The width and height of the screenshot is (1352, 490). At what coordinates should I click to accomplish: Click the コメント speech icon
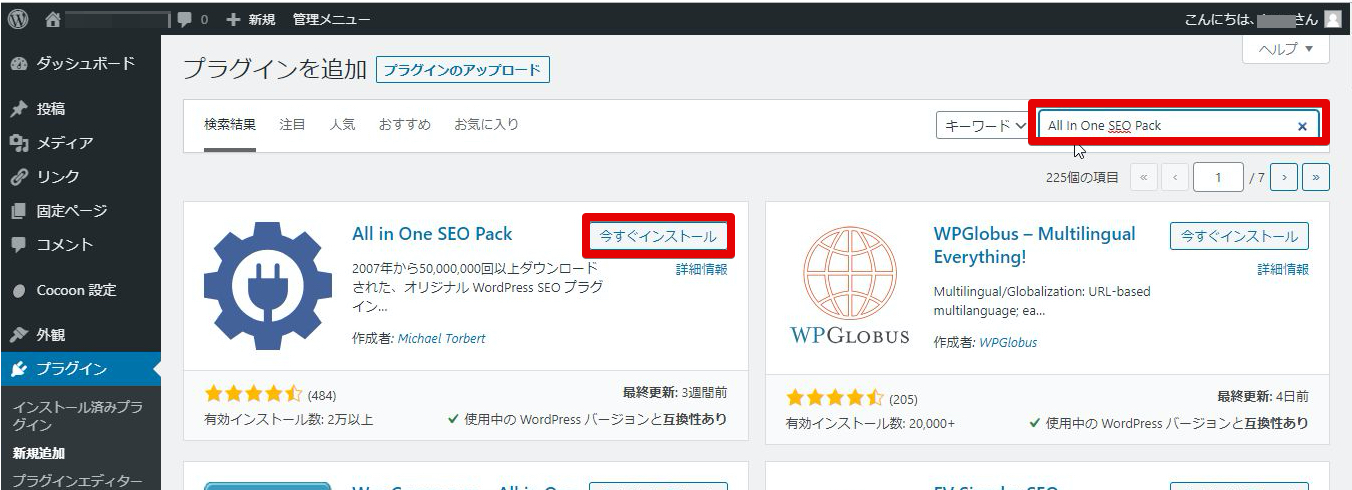tap(19, 245)
